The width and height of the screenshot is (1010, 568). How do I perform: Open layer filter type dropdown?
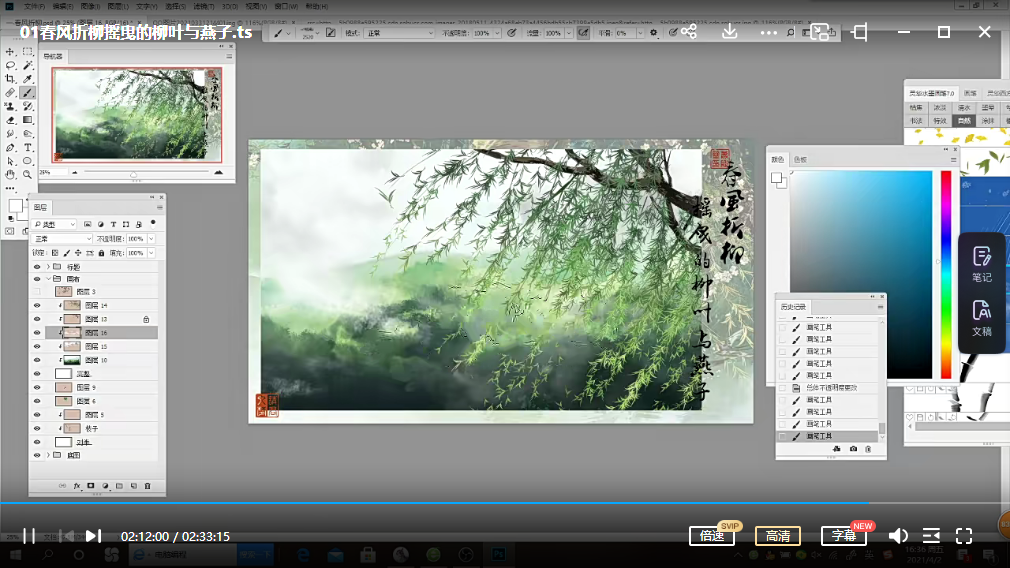(55, 224)
